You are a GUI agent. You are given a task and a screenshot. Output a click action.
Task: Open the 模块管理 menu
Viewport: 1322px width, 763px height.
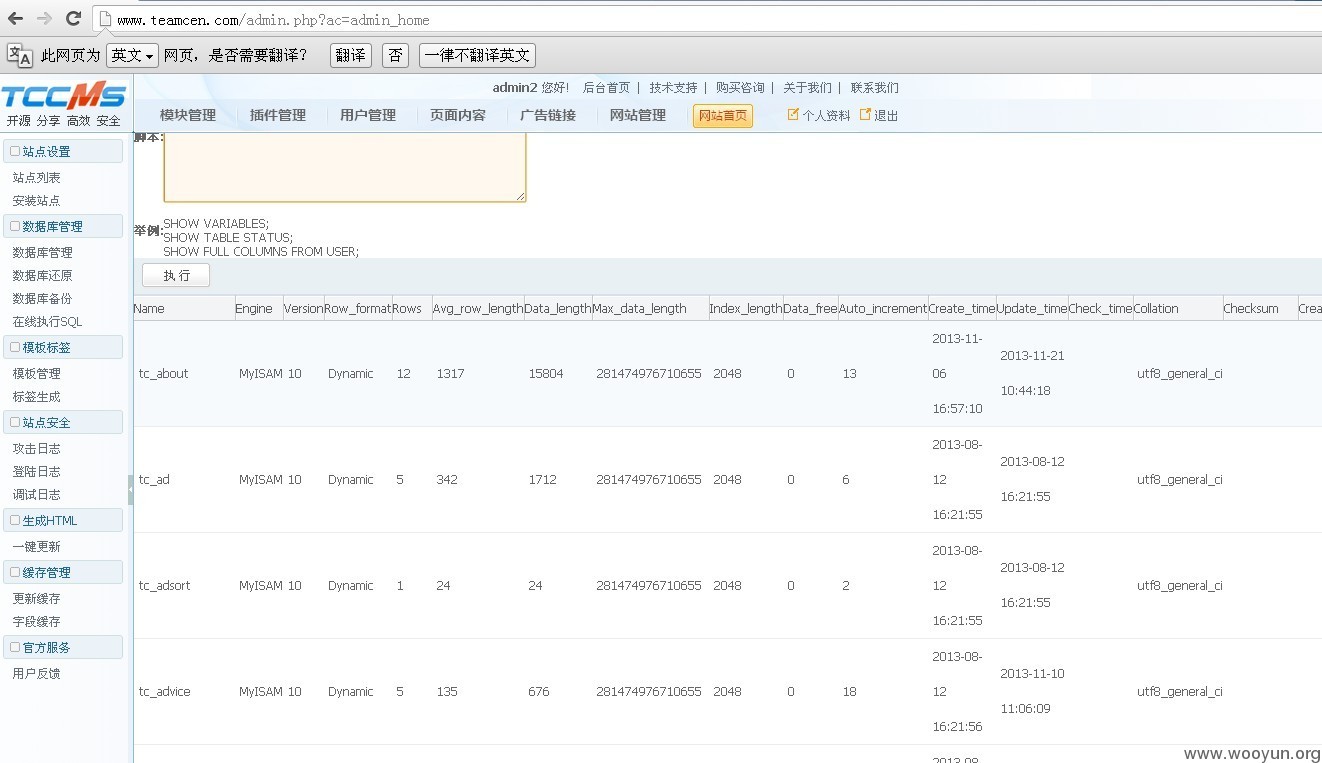click(x=188, y=115)
